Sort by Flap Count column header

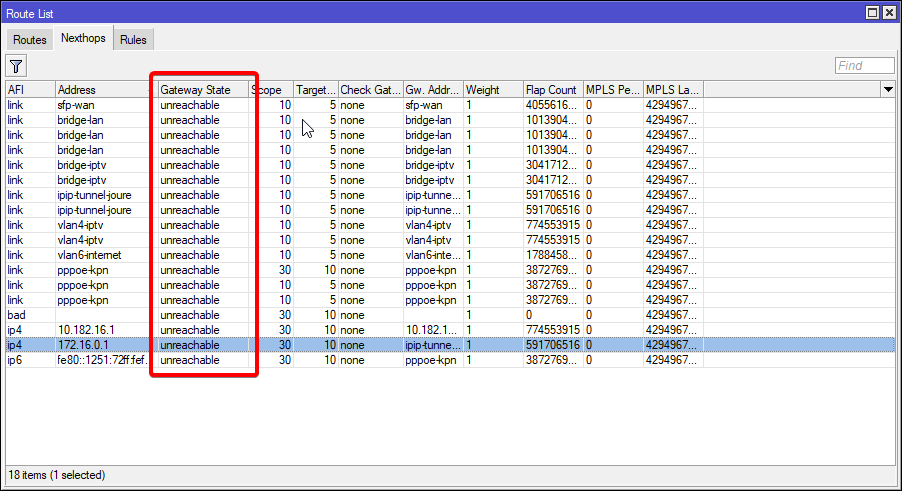(553, 90)
